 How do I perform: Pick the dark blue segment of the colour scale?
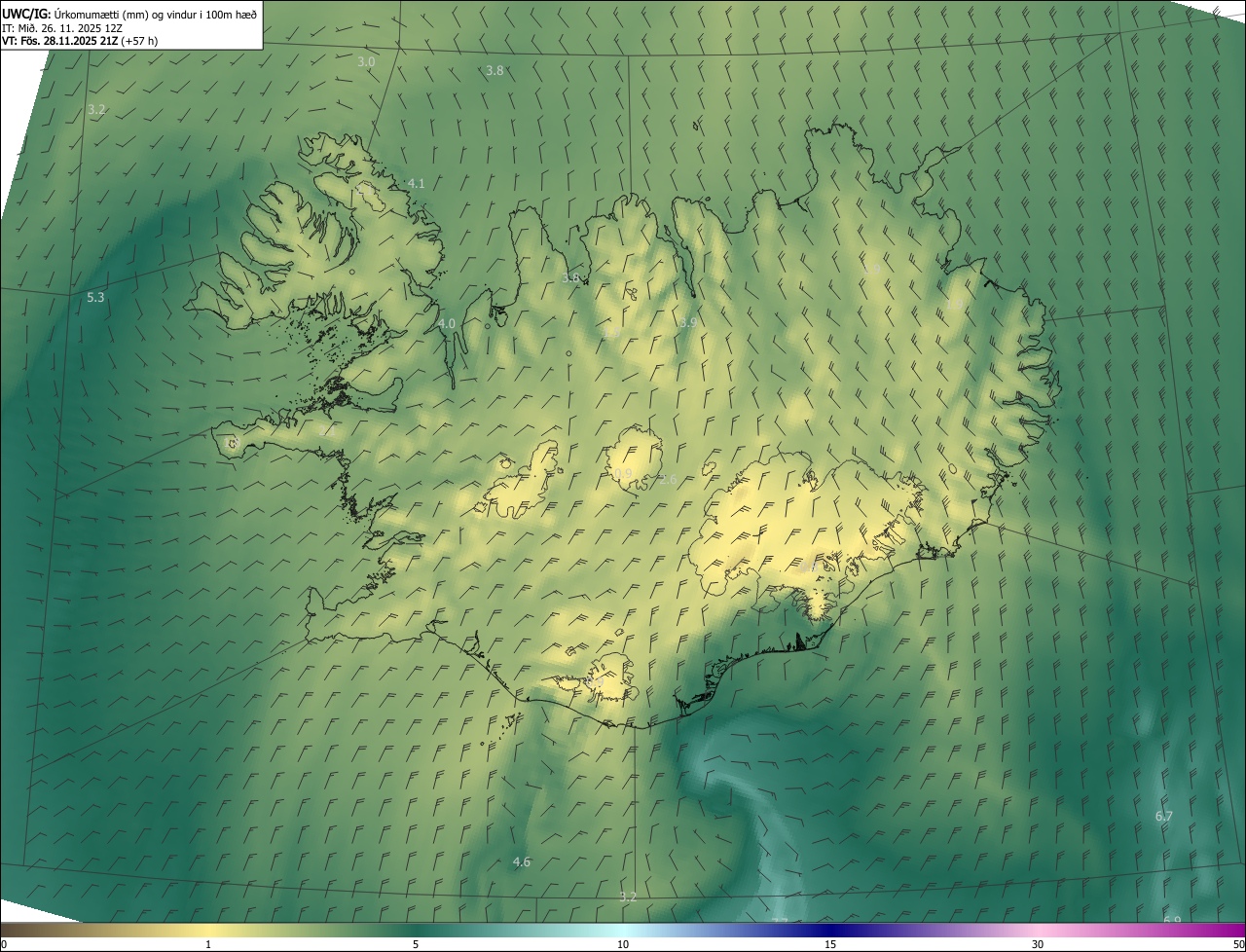pos(830,931)
